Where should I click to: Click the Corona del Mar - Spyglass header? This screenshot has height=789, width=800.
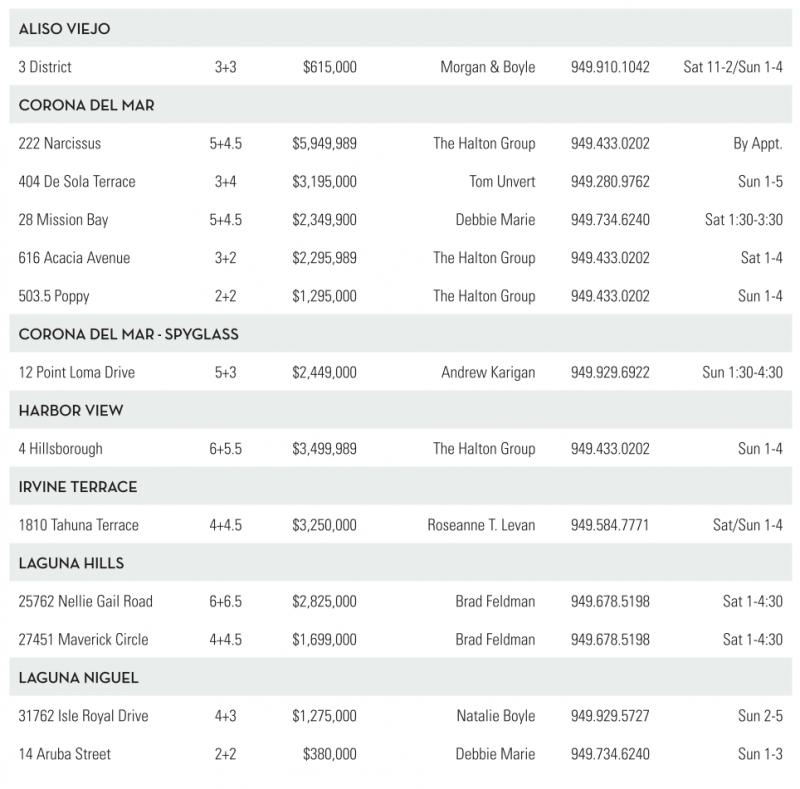(128, 335)
